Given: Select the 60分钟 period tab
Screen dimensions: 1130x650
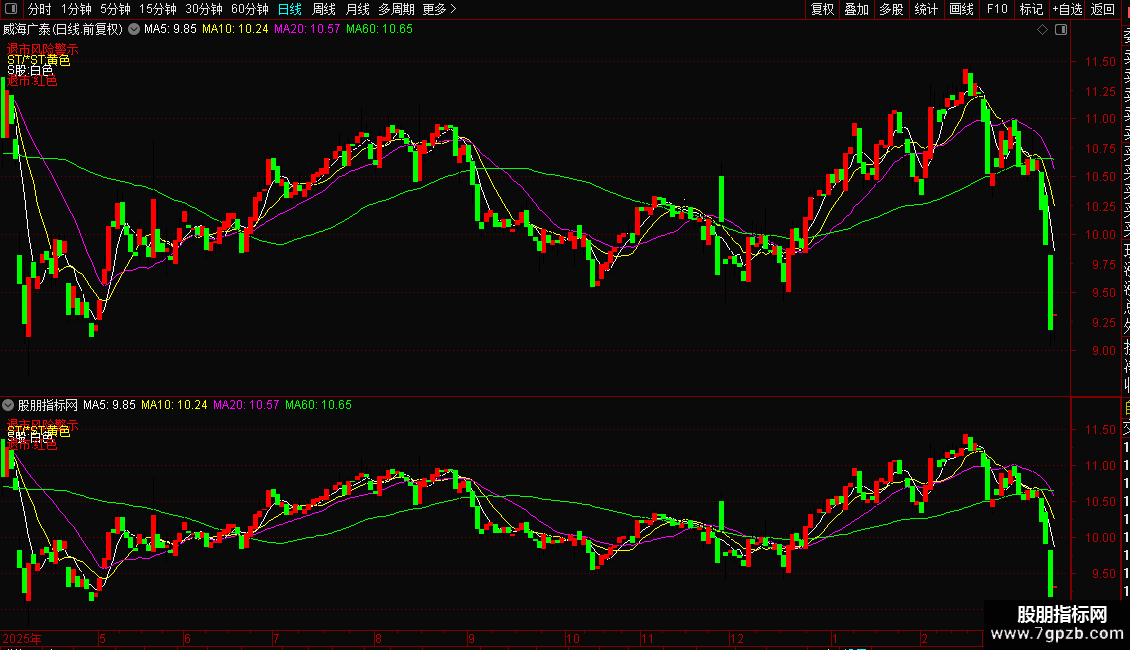Looking at the screenshot, I should click(x=249, y=9).
